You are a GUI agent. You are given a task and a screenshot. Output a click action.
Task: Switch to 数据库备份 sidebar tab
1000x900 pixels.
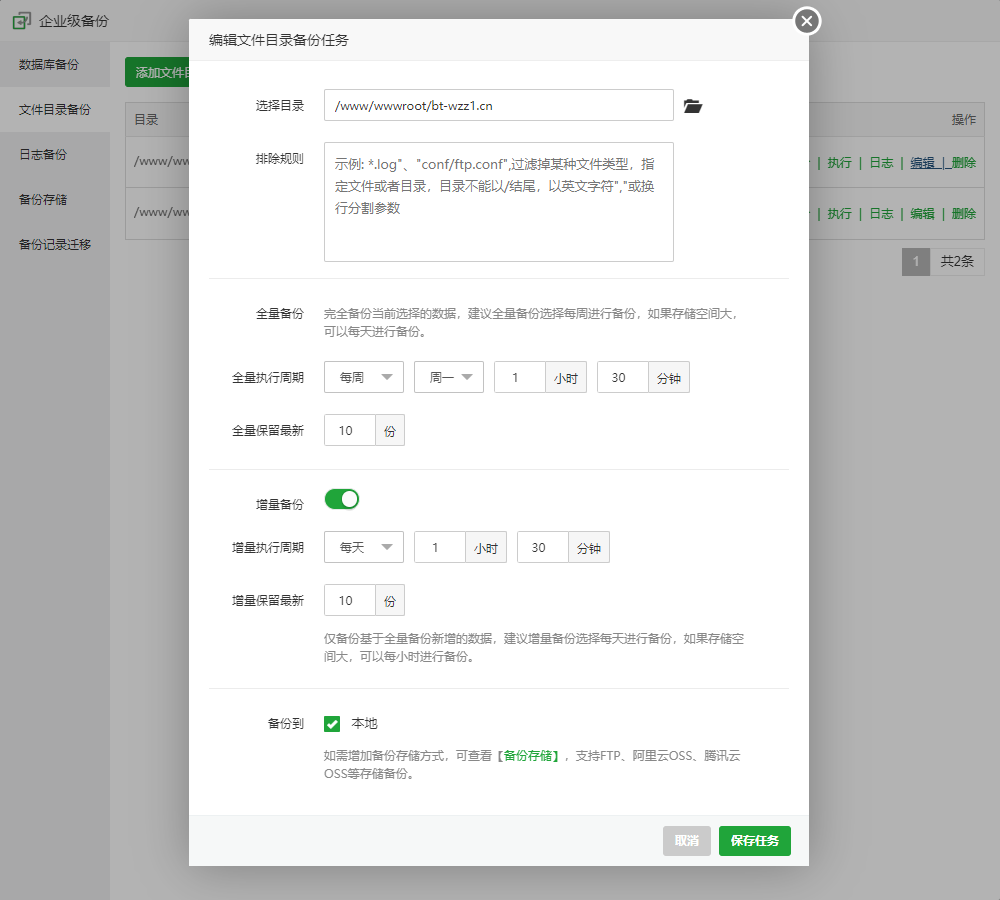[x=49, y=65]
